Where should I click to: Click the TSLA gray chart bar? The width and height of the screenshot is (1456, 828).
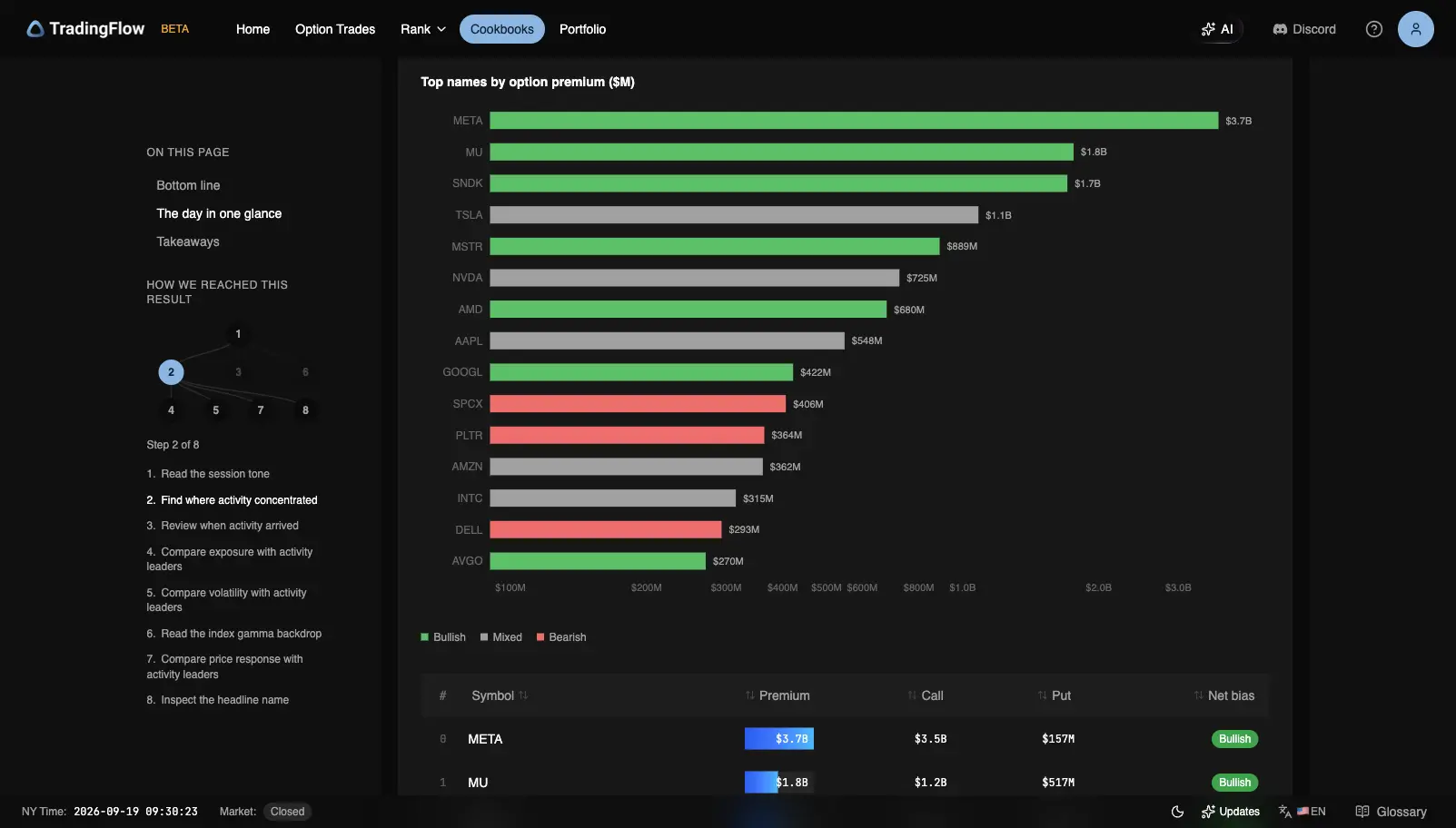(734, 215)
